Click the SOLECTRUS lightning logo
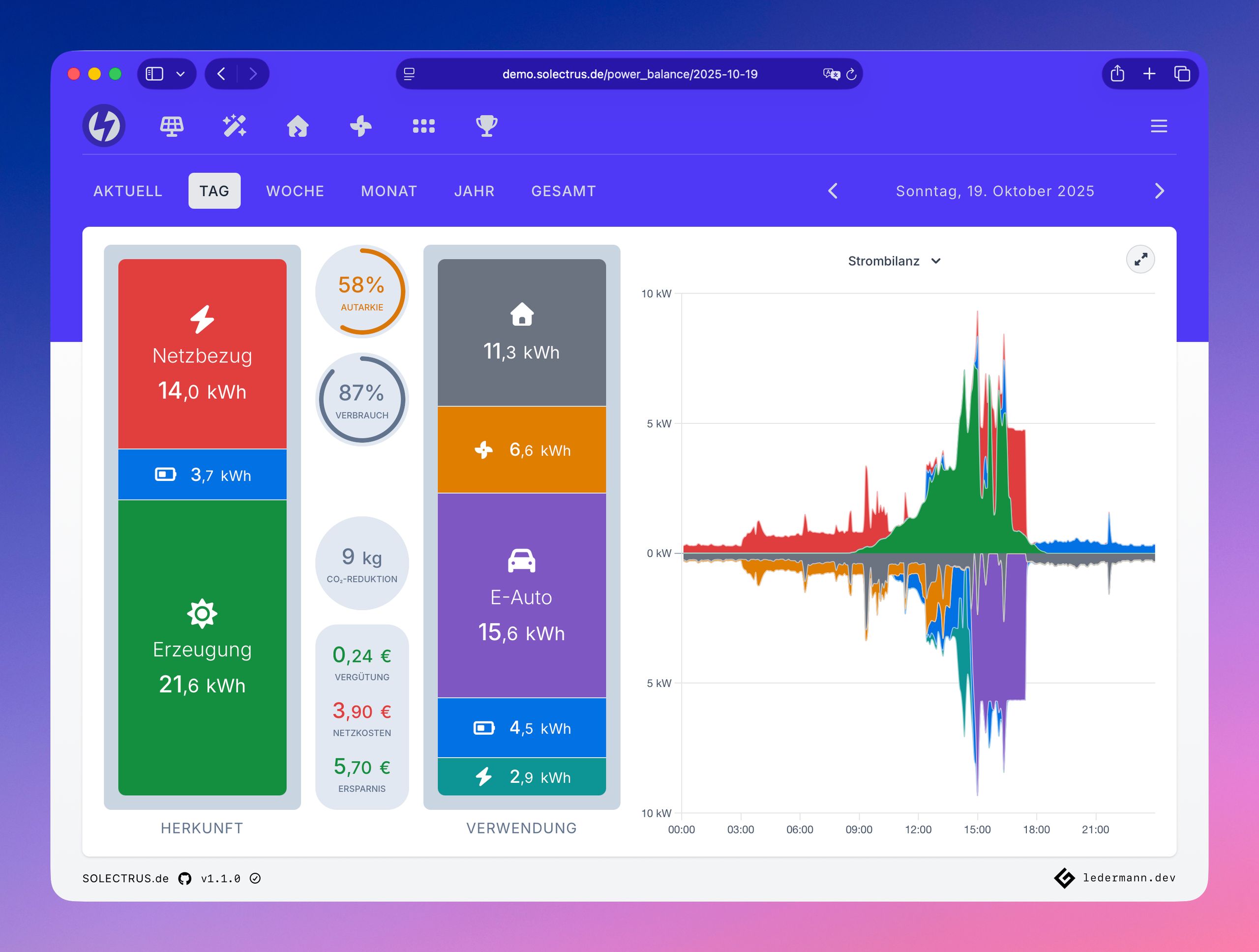Image resolution: width=1259 pixels, height=952 pixels. point(104,125)
